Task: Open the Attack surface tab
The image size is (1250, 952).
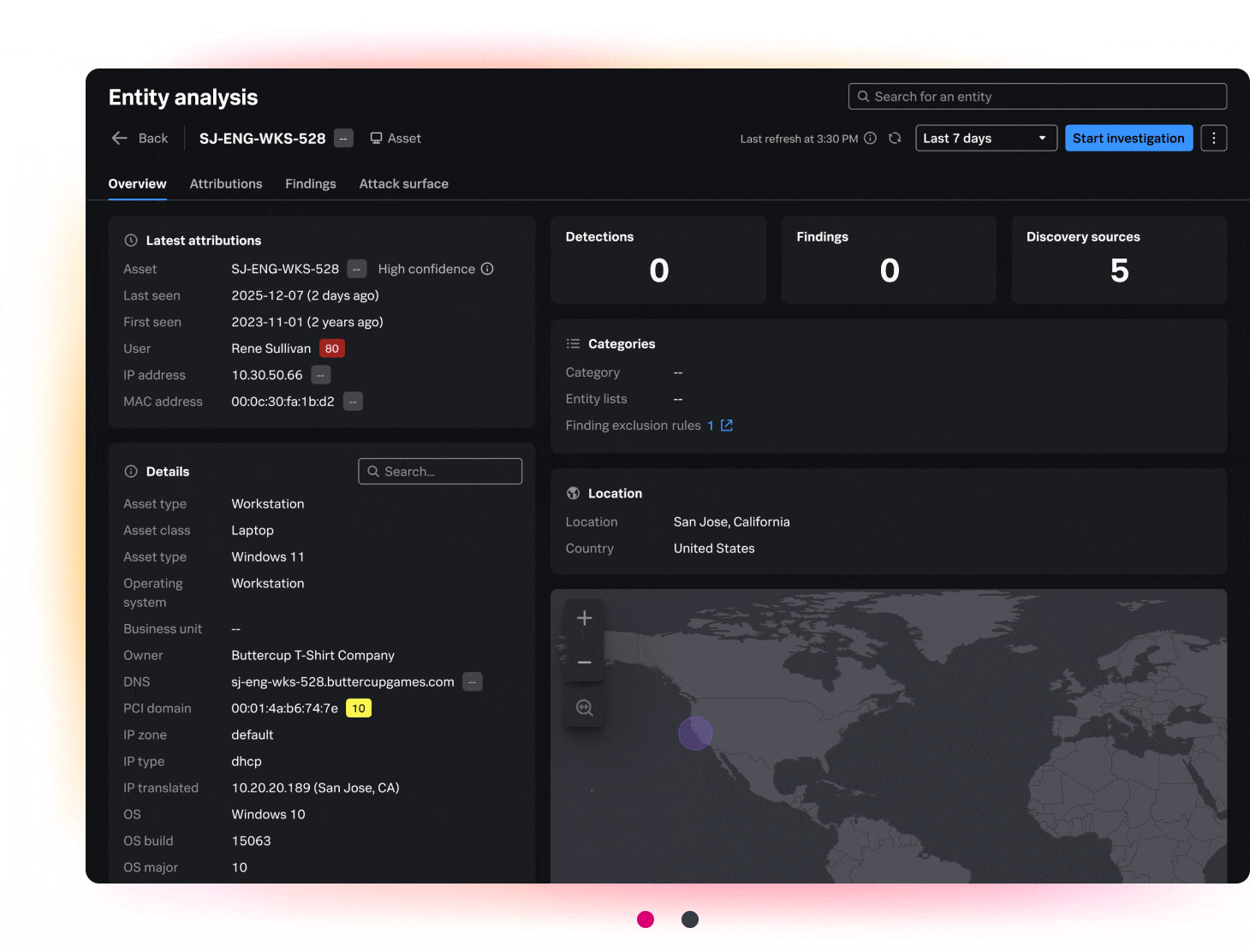Action: 403,183
